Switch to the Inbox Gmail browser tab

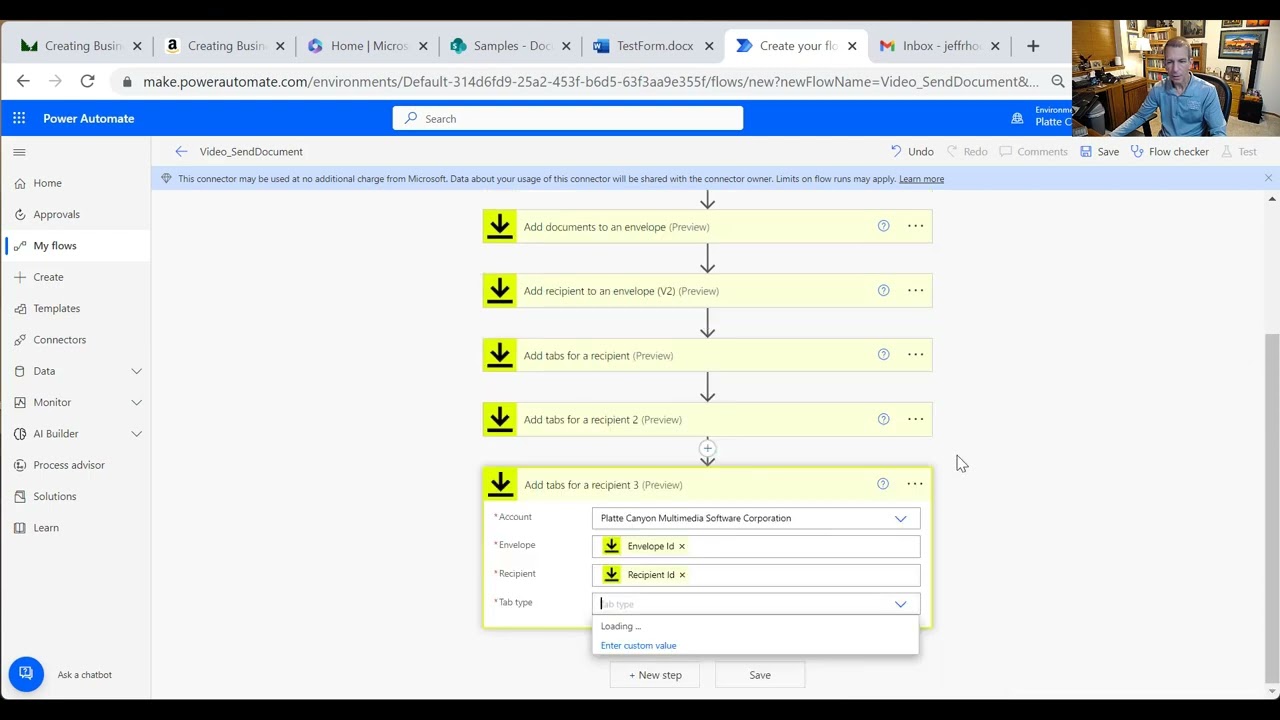coord(940,46)
